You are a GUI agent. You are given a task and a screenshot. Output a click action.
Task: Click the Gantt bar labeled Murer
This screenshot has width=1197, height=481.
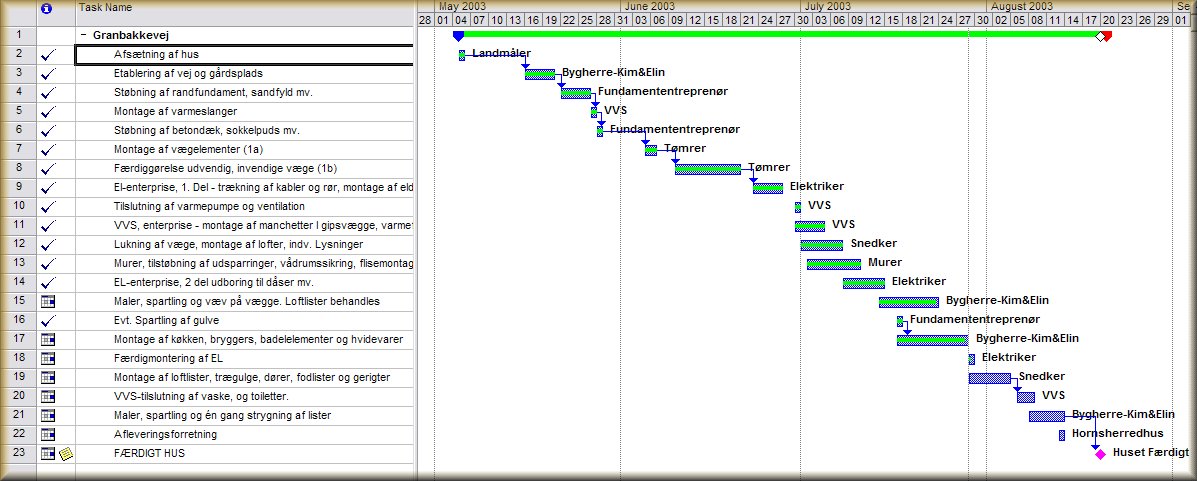pyautogui.click(x=833, y=264)
